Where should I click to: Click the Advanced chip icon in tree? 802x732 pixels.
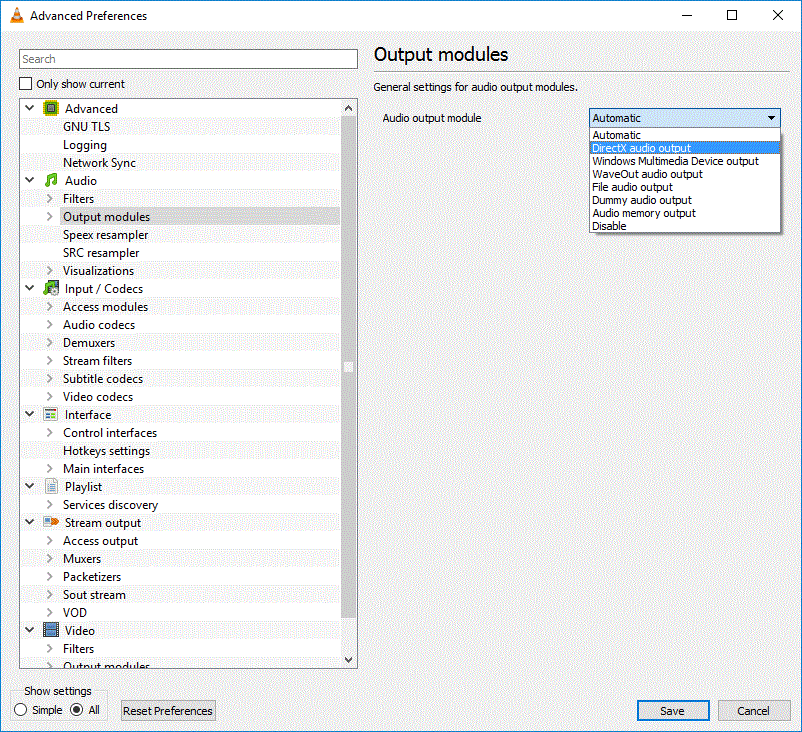51,109
